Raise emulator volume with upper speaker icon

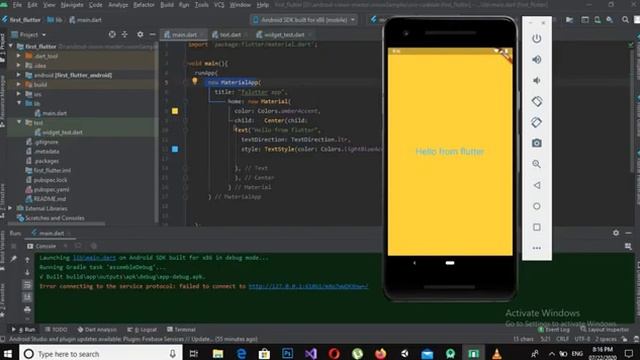point(536,60)
